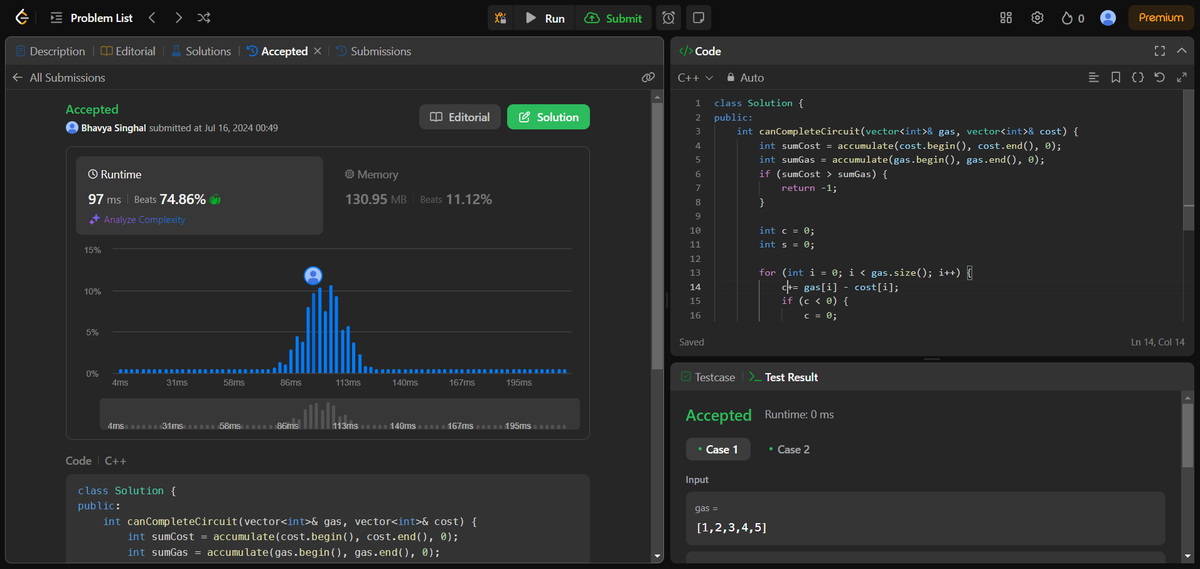Click the streak flame counter

(1073, 18)
